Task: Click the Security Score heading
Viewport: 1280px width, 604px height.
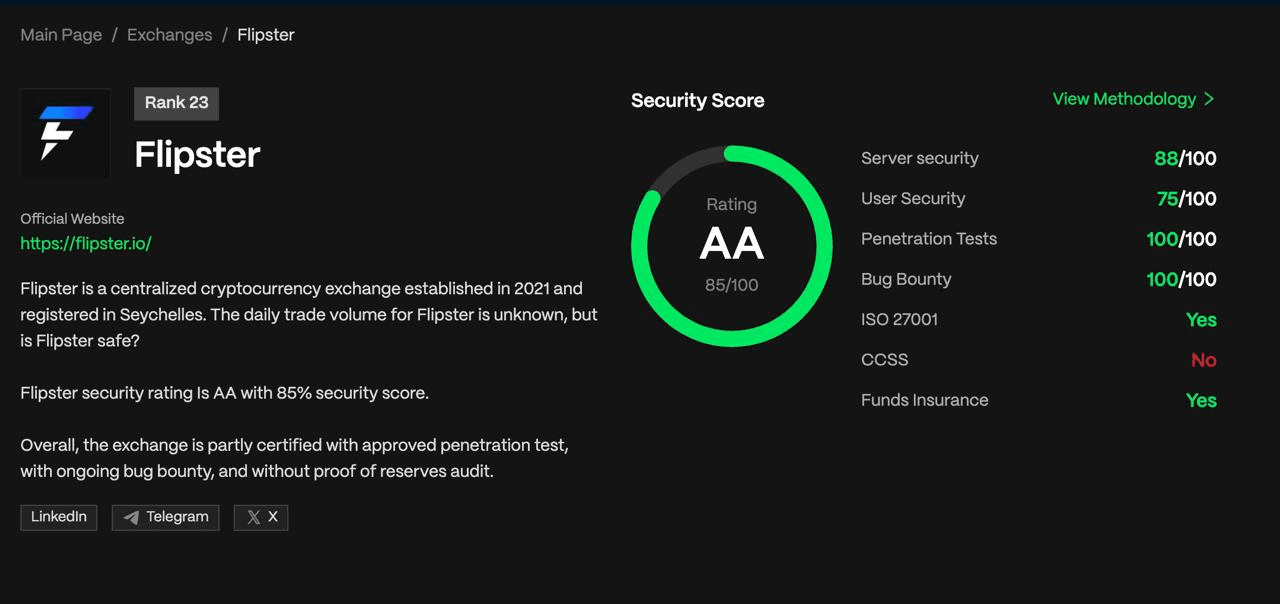Action: [x=698, y=101]
